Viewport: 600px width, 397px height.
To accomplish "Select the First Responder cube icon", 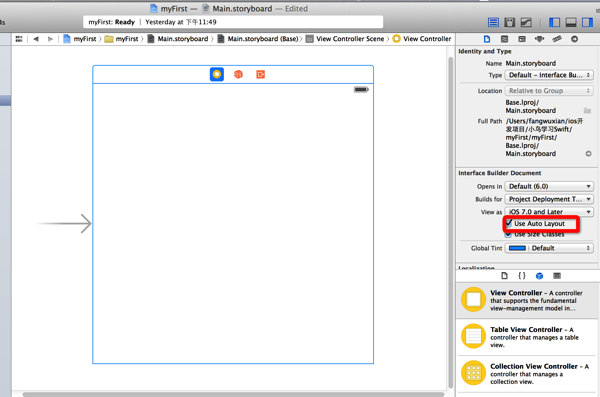I will 238,74.
